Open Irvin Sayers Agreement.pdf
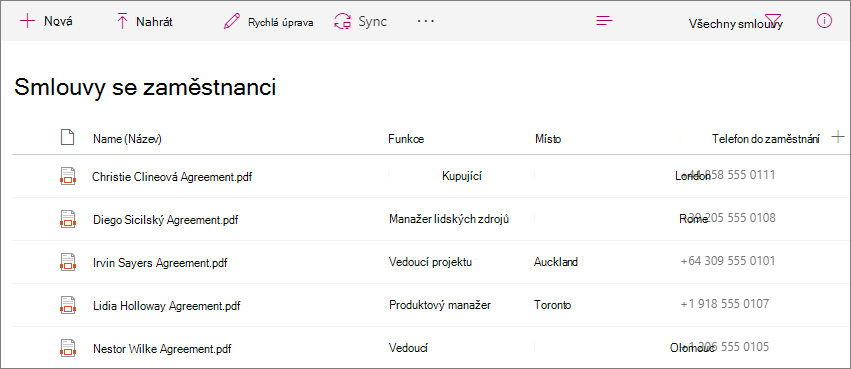851x369 pixels. coord(160,263)
